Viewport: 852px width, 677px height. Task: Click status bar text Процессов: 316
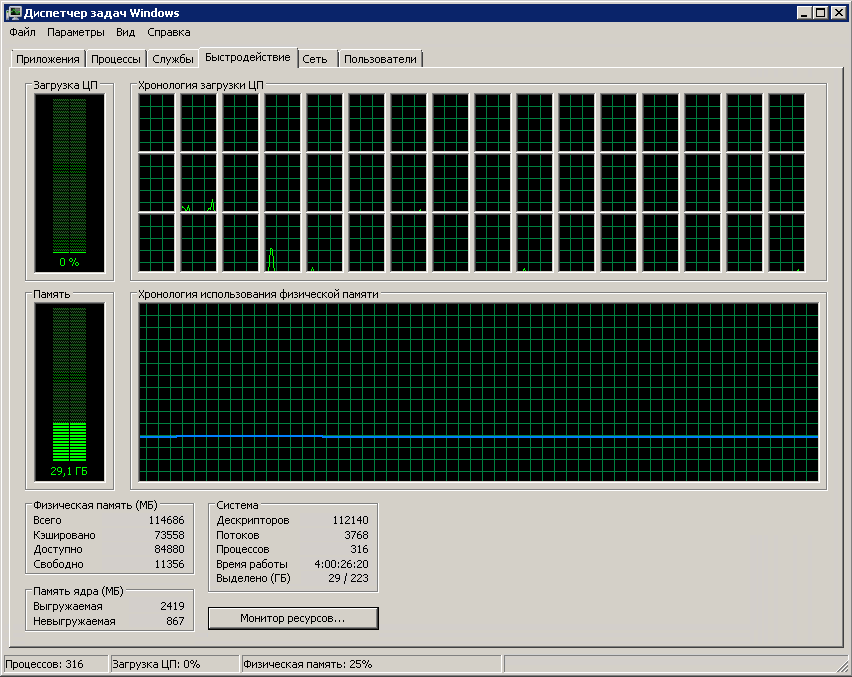pyautogui.click(x=45, y=664)
